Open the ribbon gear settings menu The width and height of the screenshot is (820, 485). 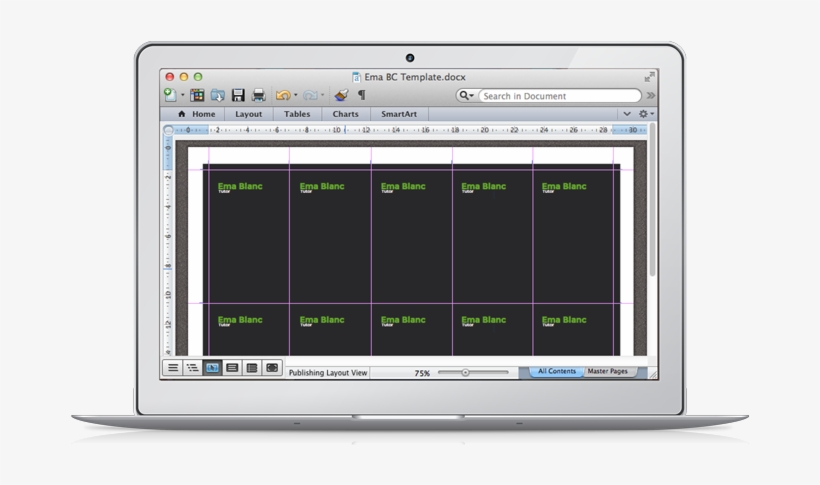click(645, 114)
